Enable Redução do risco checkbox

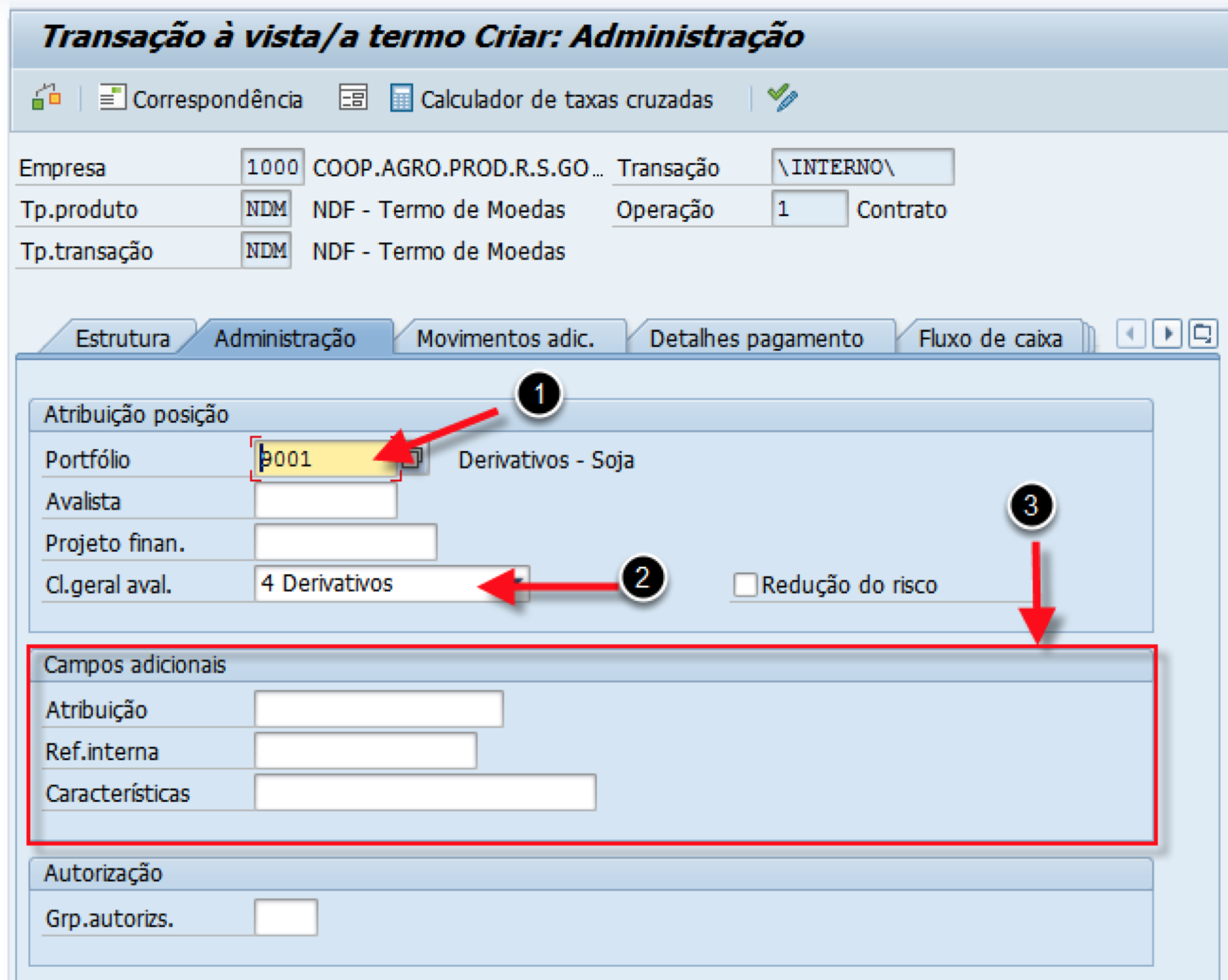click(x=745, y=584)
